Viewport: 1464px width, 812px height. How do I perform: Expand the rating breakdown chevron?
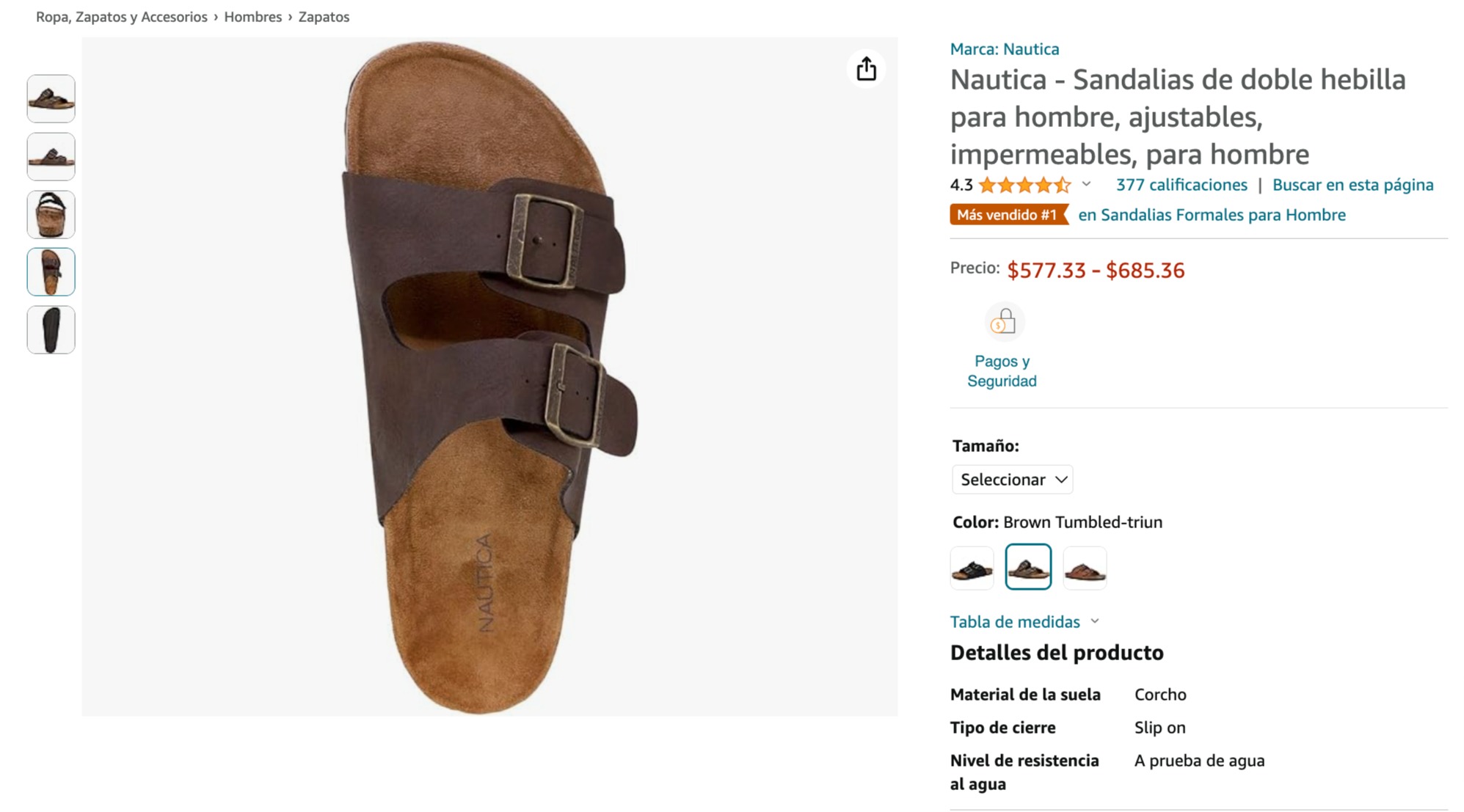(1087, 184)
